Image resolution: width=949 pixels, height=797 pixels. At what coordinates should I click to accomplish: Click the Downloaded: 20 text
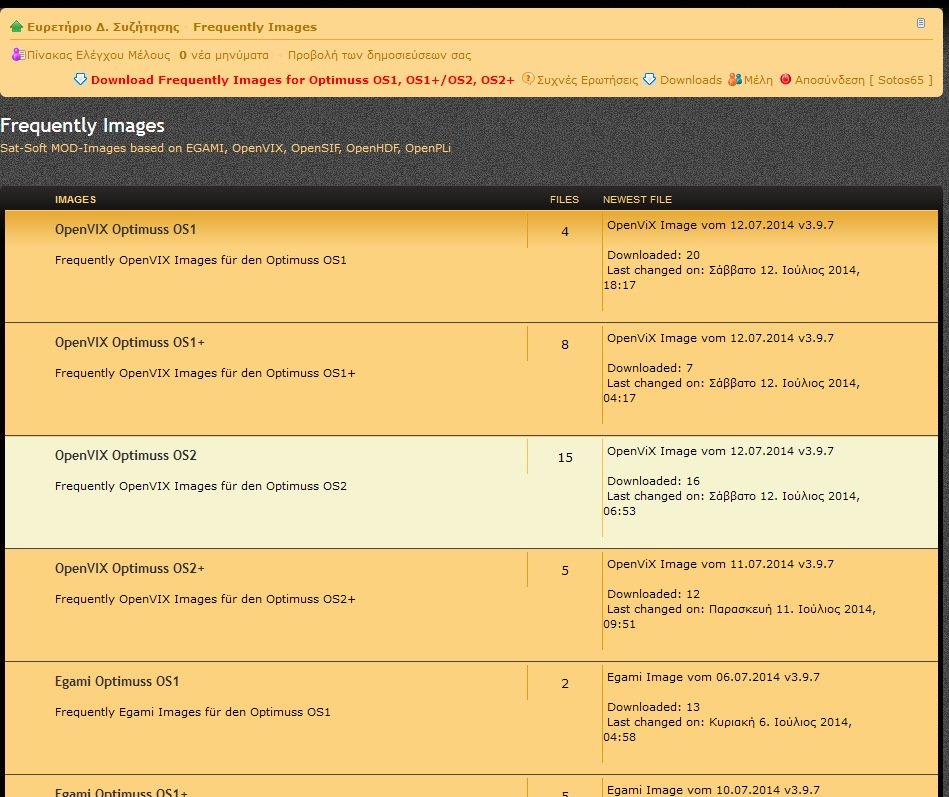[654, 255]
